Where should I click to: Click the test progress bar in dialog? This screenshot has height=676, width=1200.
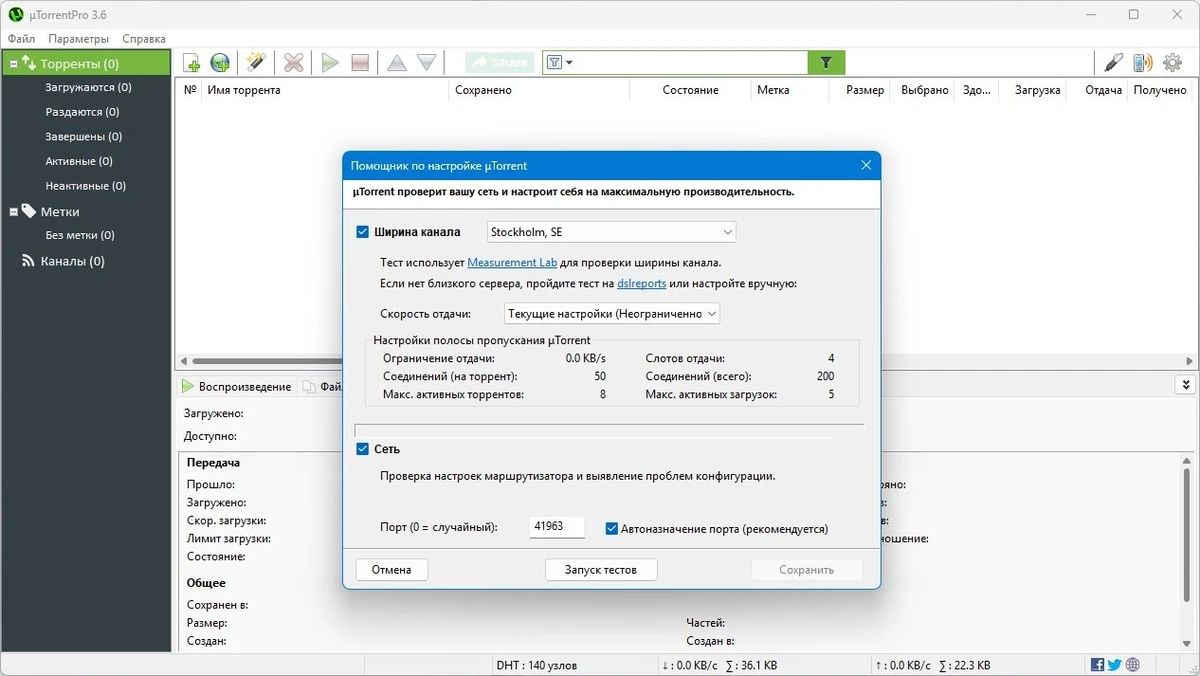point(609,430)
